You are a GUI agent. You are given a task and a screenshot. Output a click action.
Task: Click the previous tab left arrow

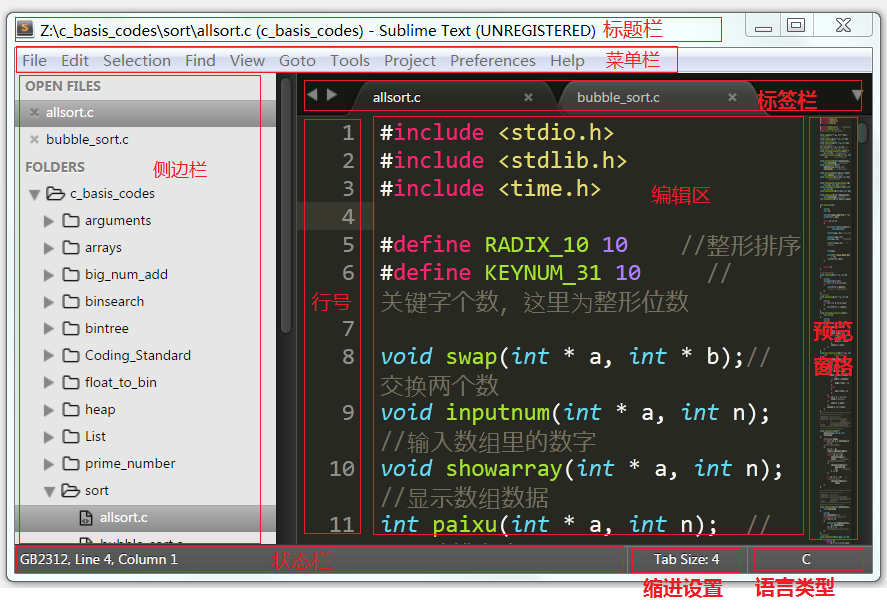point(312,95)
